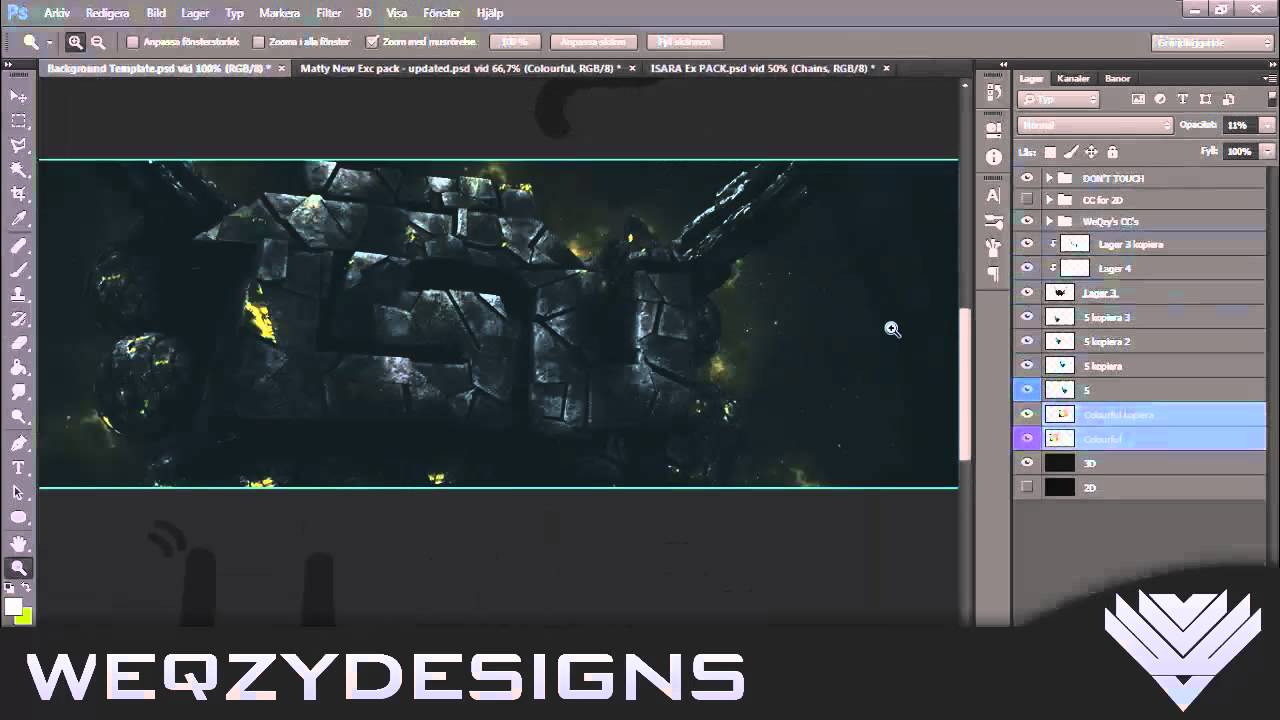Hide the S kopiera 3 layer
This screenshot has width=1280, height=720.
click(x=1027, y=317)
